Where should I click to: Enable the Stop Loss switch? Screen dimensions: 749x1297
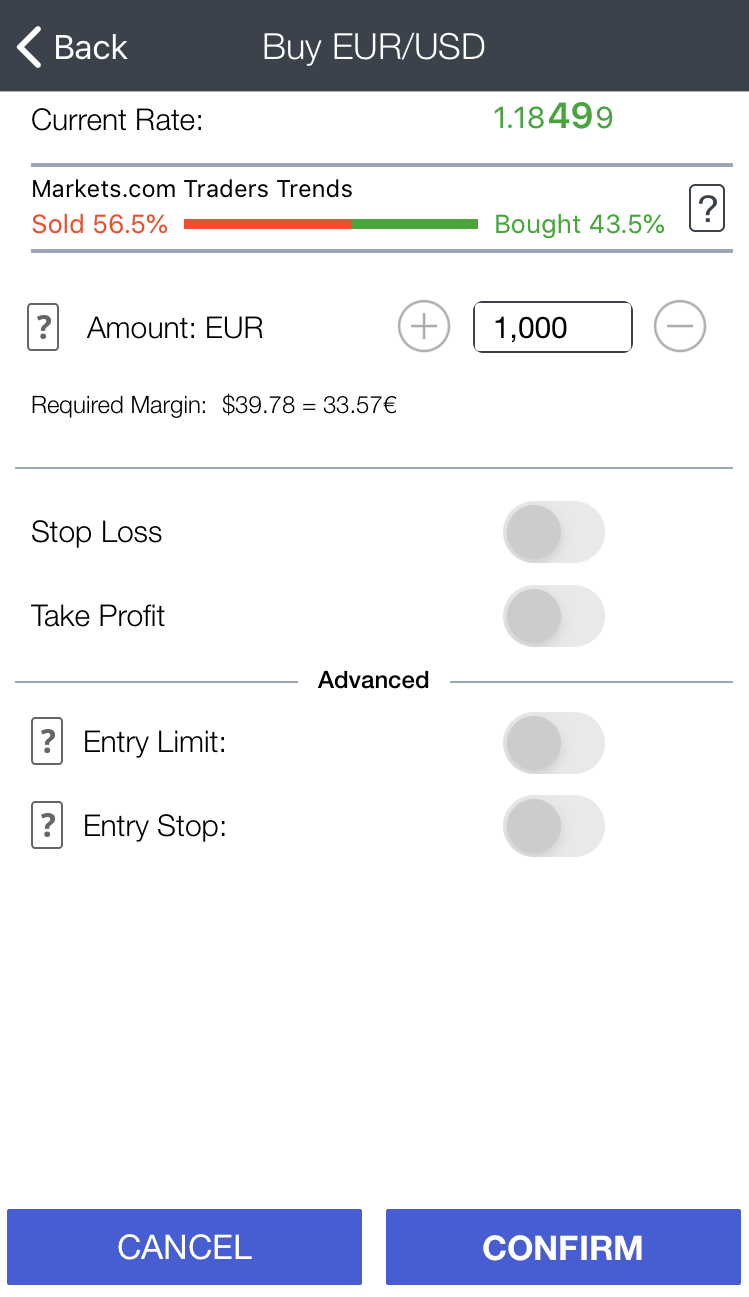554,532
